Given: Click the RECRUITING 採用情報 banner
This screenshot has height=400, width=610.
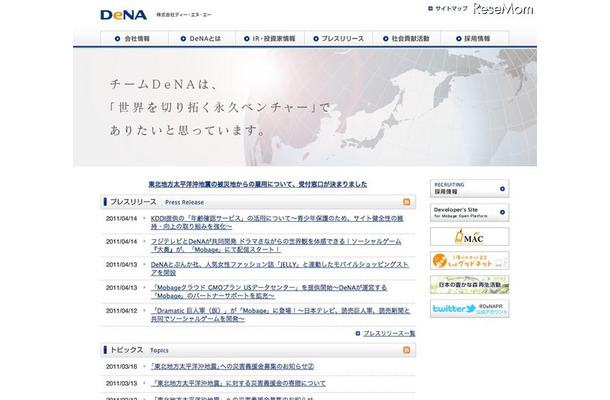Looking at the screenshot, I should pyautogui.click(x=470, y=188).
